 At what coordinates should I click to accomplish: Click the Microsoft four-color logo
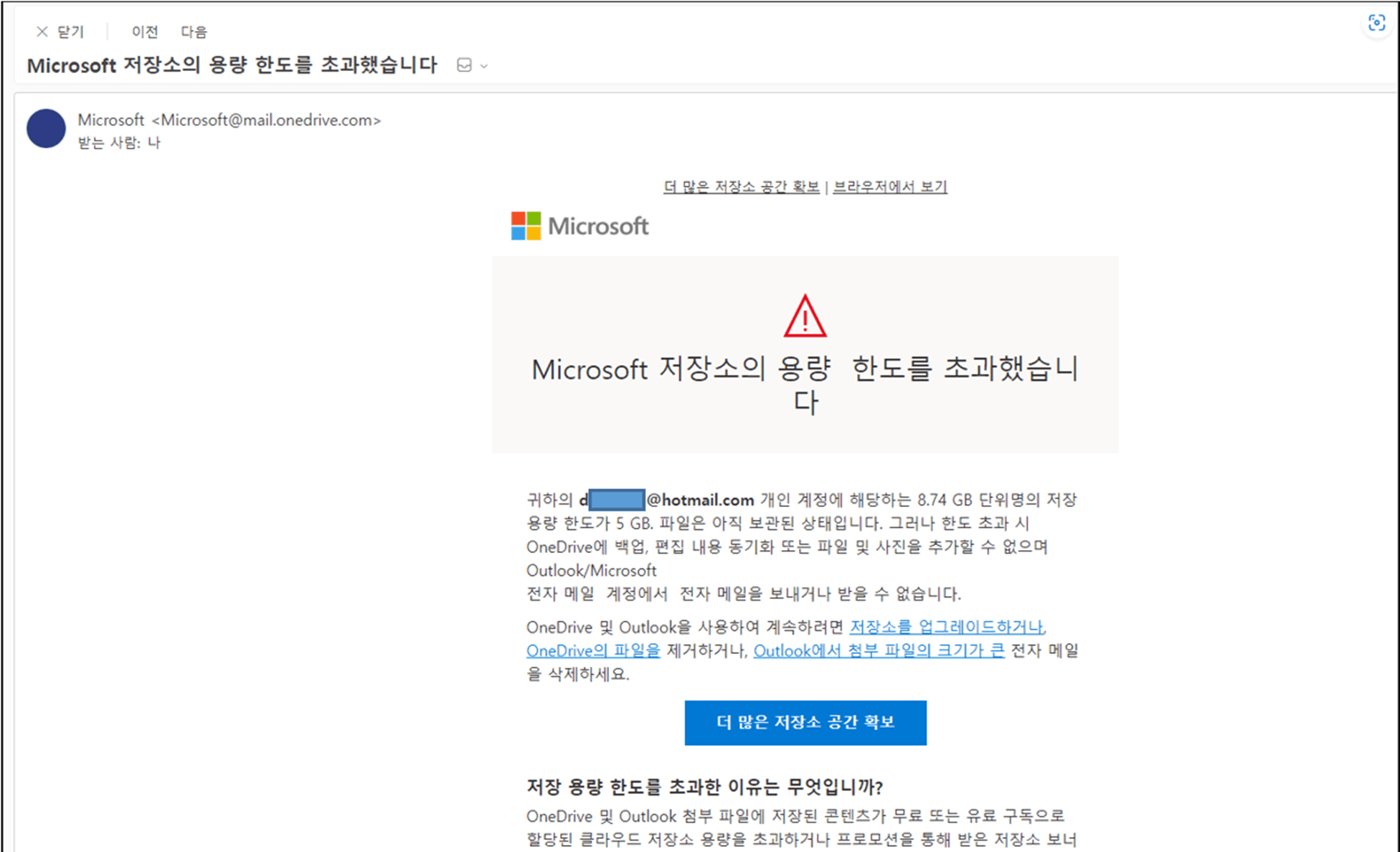[x=526, y=226]
